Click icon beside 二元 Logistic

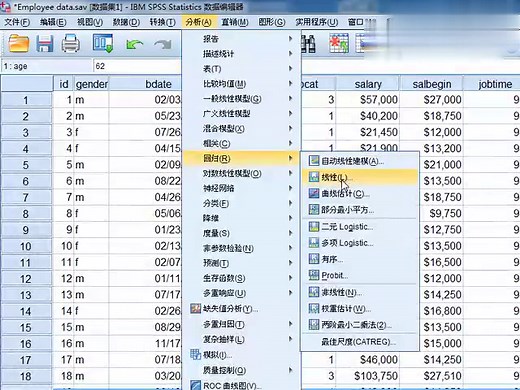(x=314, y=227)
